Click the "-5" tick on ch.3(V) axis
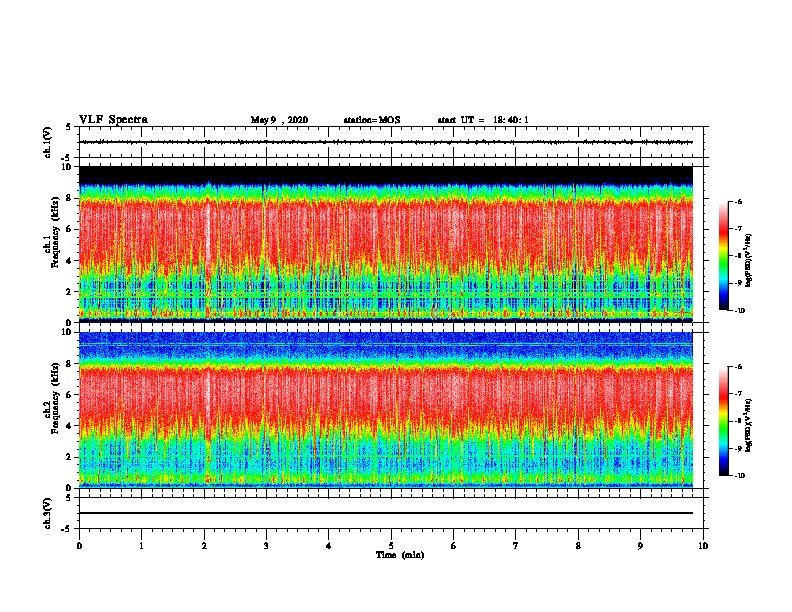Screen dimensions: 792x612 click(x=67, y=529)
